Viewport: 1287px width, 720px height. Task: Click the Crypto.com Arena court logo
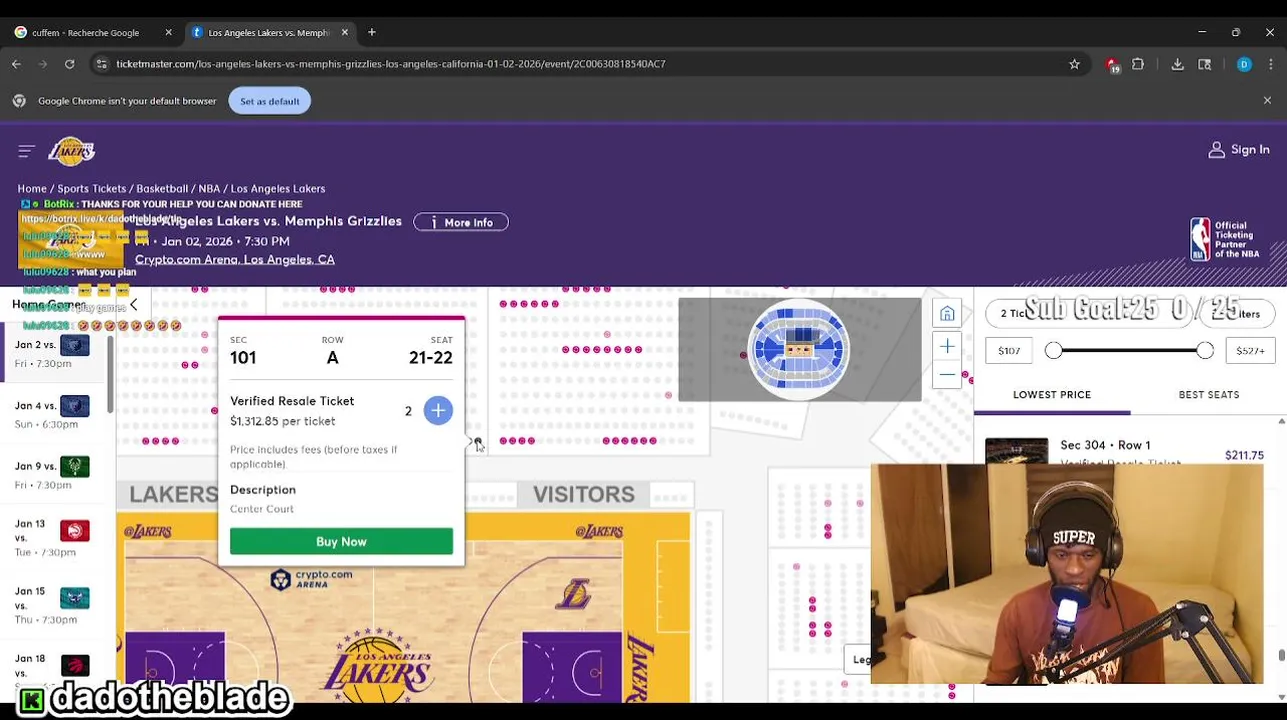[311, 579]
